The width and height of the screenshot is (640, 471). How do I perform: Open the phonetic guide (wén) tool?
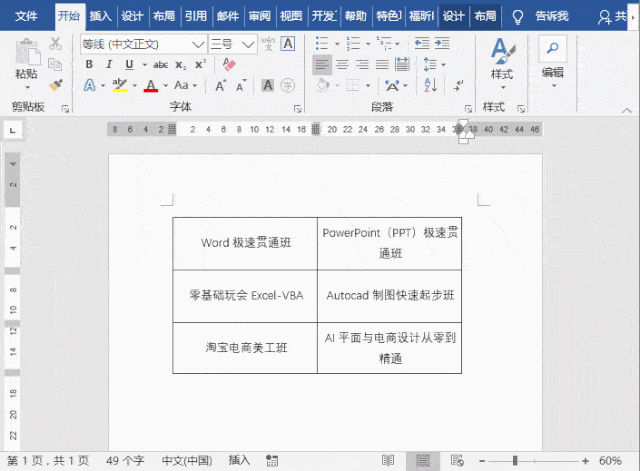[268, 44]
